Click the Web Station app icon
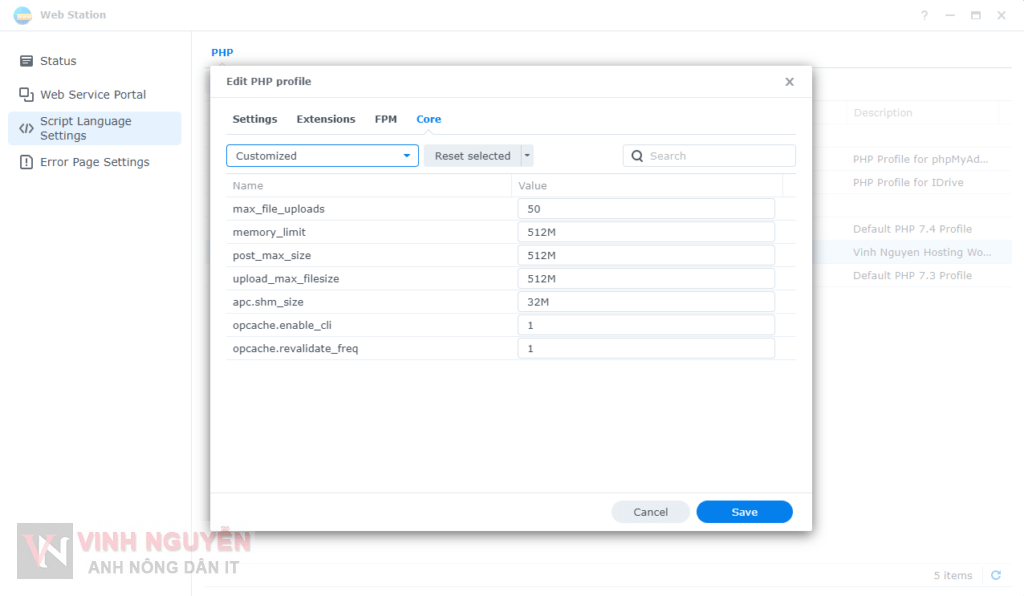This screenshot has height=596, width=1024. click(22, 15)
